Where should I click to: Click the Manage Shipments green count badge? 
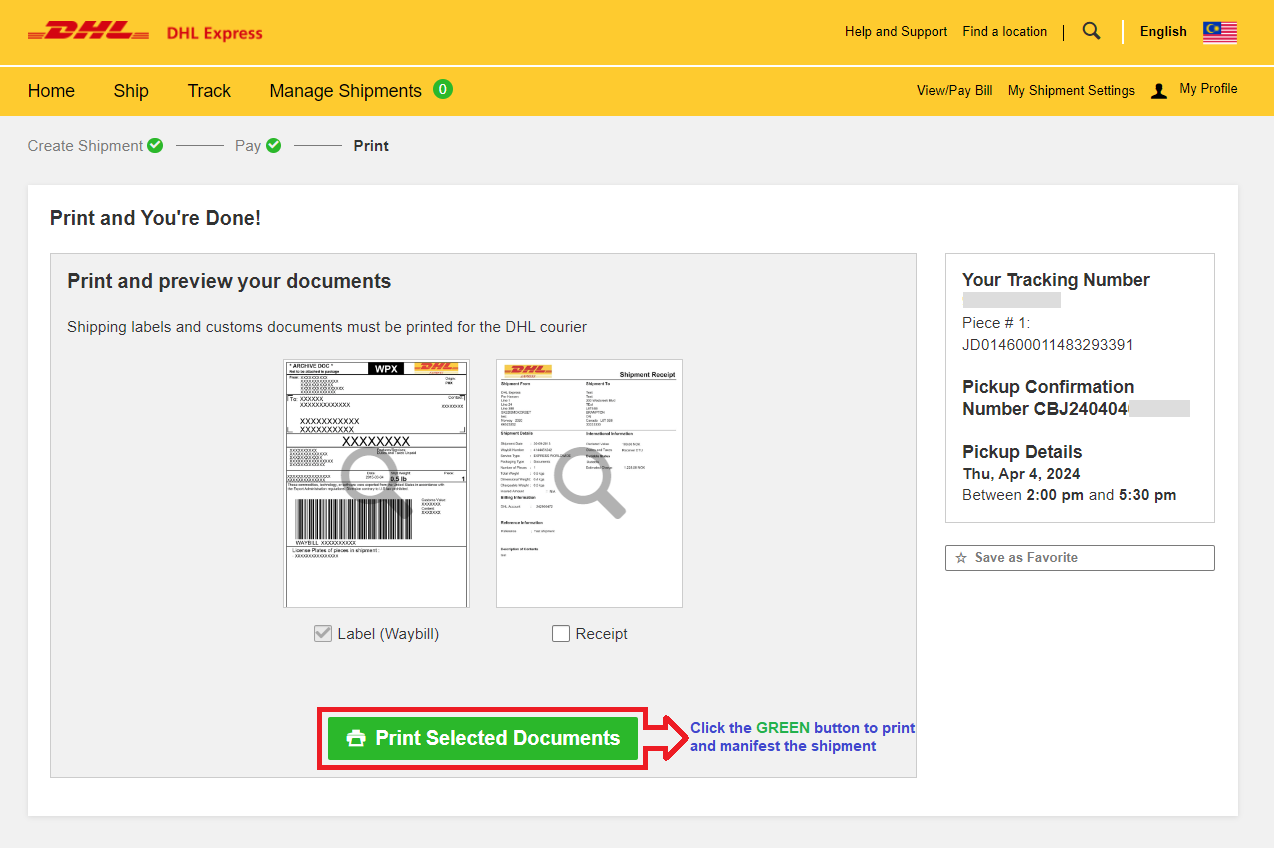(x=443, y=89)
